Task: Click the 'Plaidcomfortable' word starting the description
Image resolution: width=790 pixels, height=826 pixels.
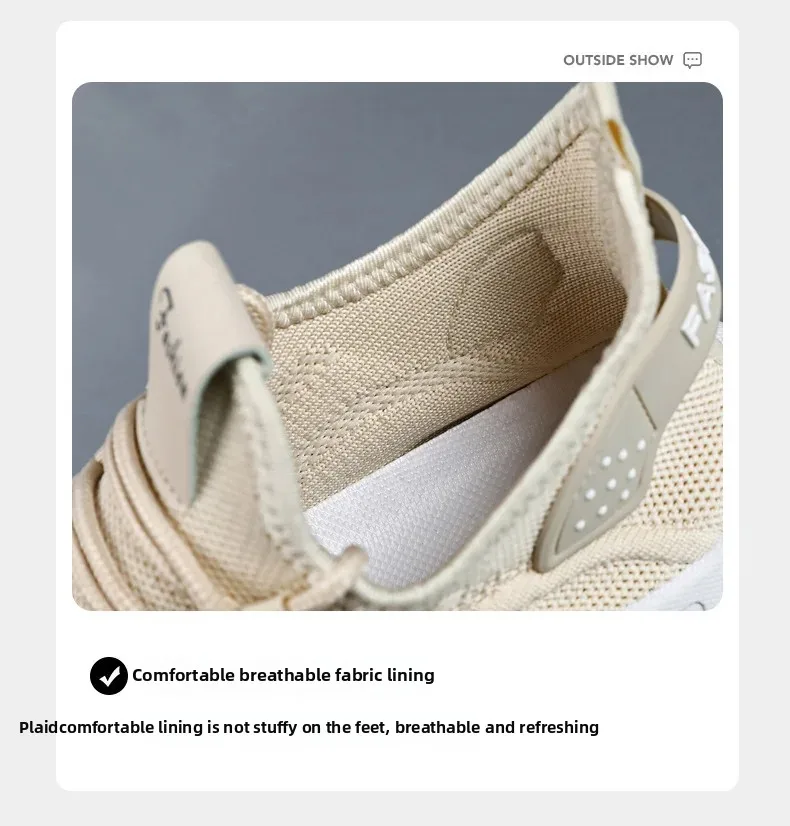Action: coord(89,727)
